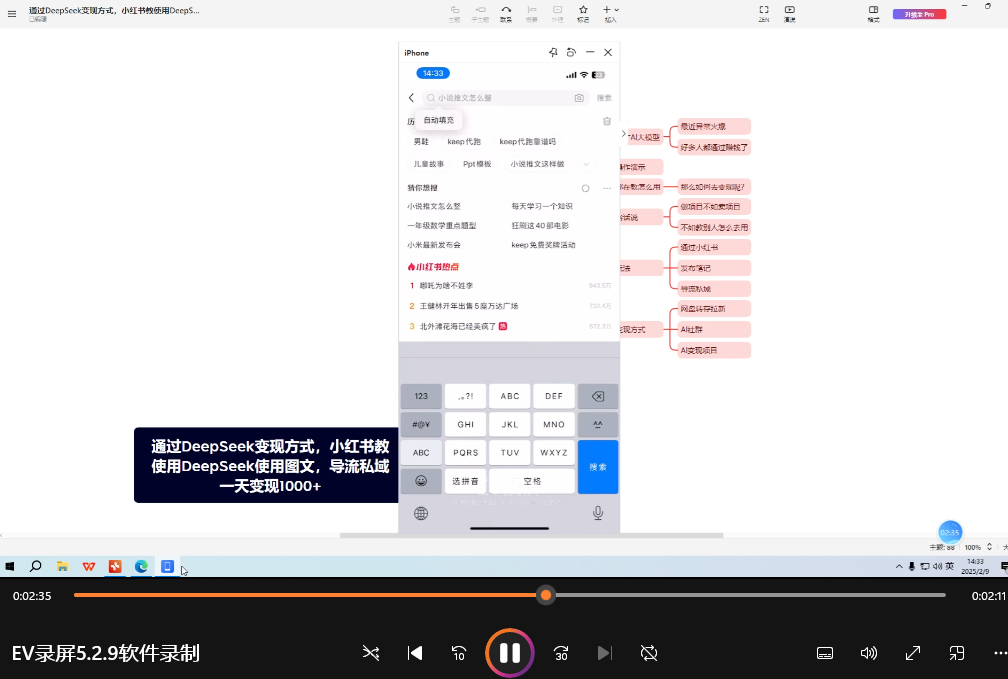
Task: Tap the trash icon to clear search history
Action: [x=606, y=121]
